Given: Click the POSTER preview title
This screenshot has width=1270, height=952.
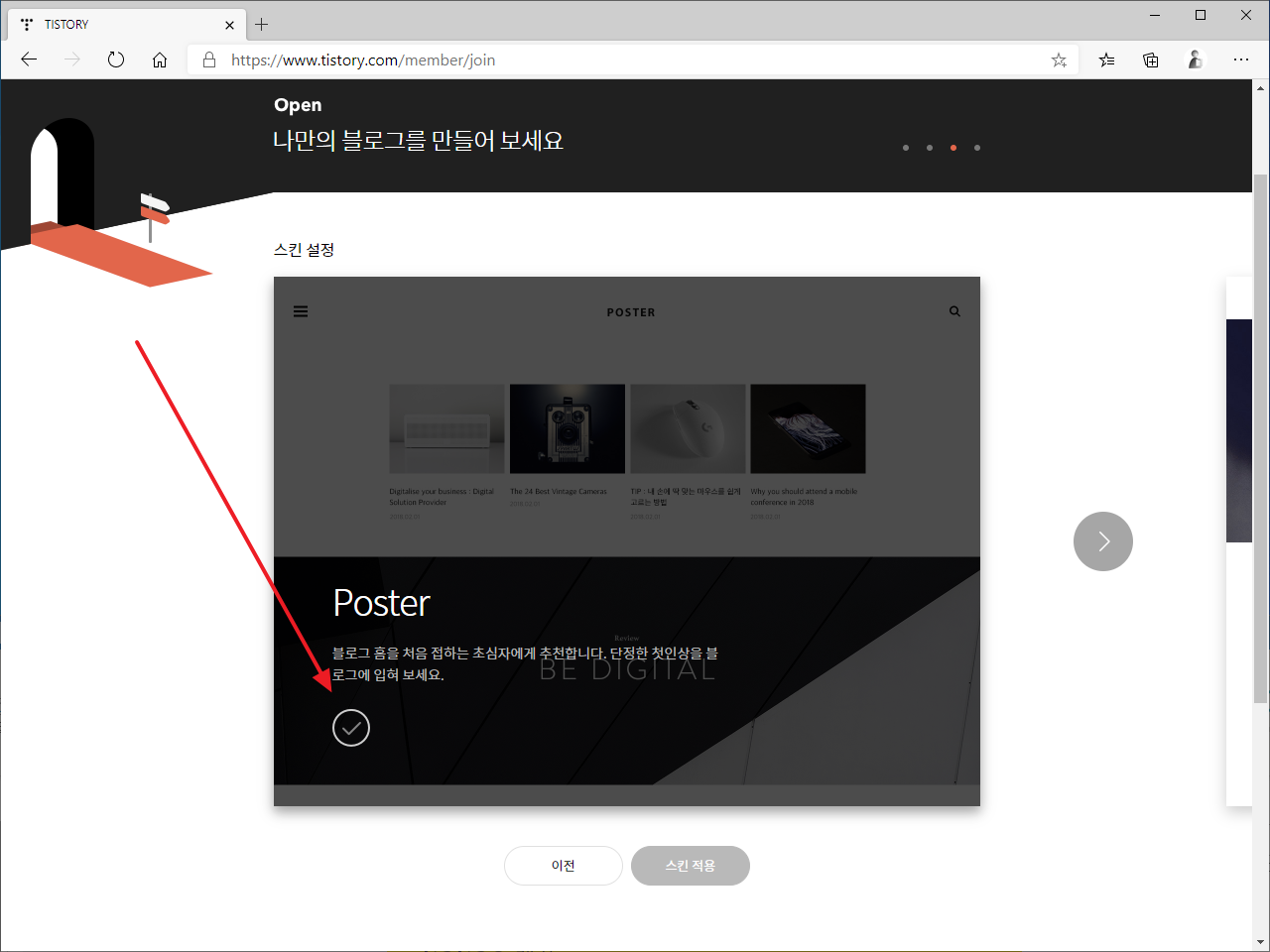Looking at the screenshot, I should pyautogui.click(x=631, y=312).
